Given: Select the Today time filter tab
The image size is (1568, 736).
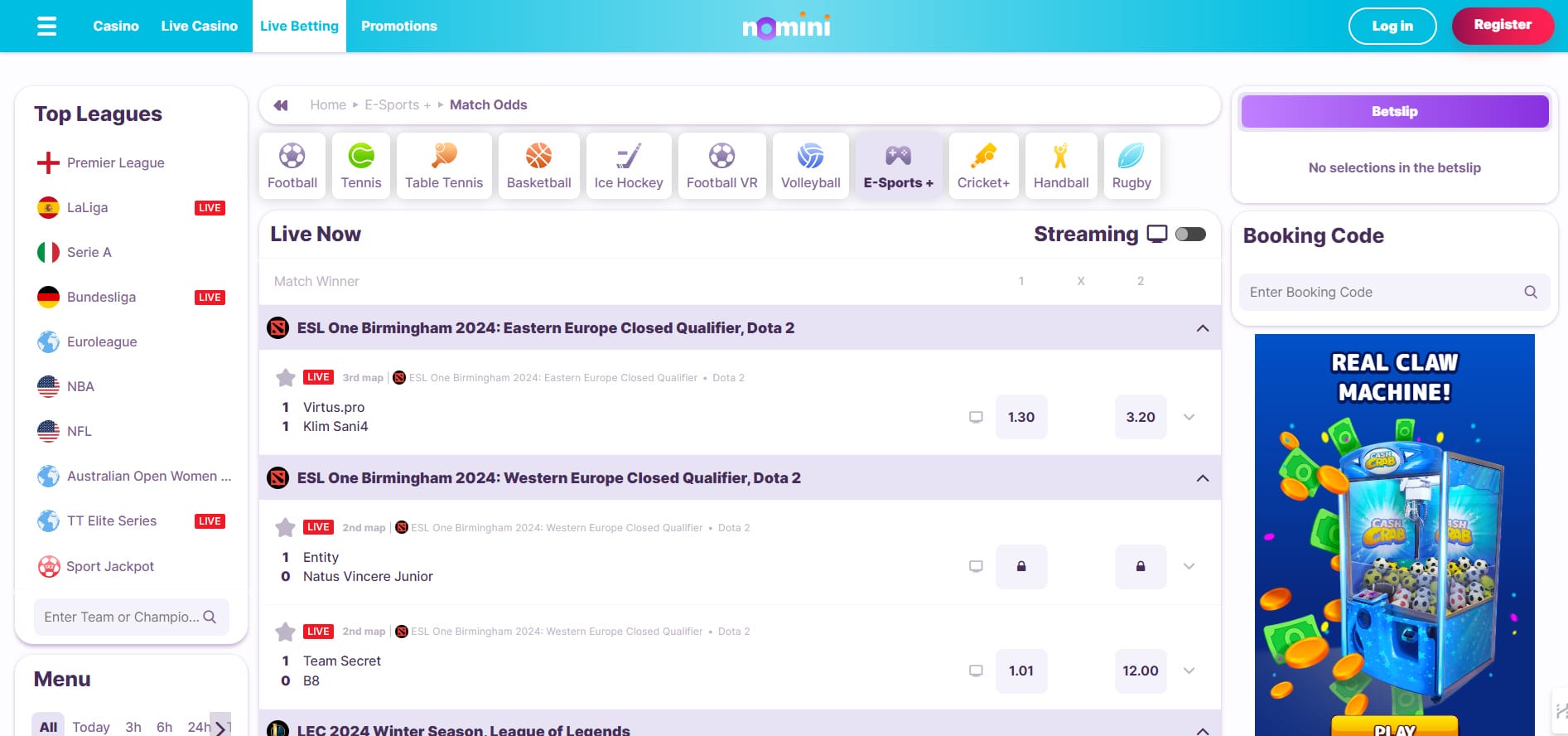Looking at the screenshot, I should point(91,727).
